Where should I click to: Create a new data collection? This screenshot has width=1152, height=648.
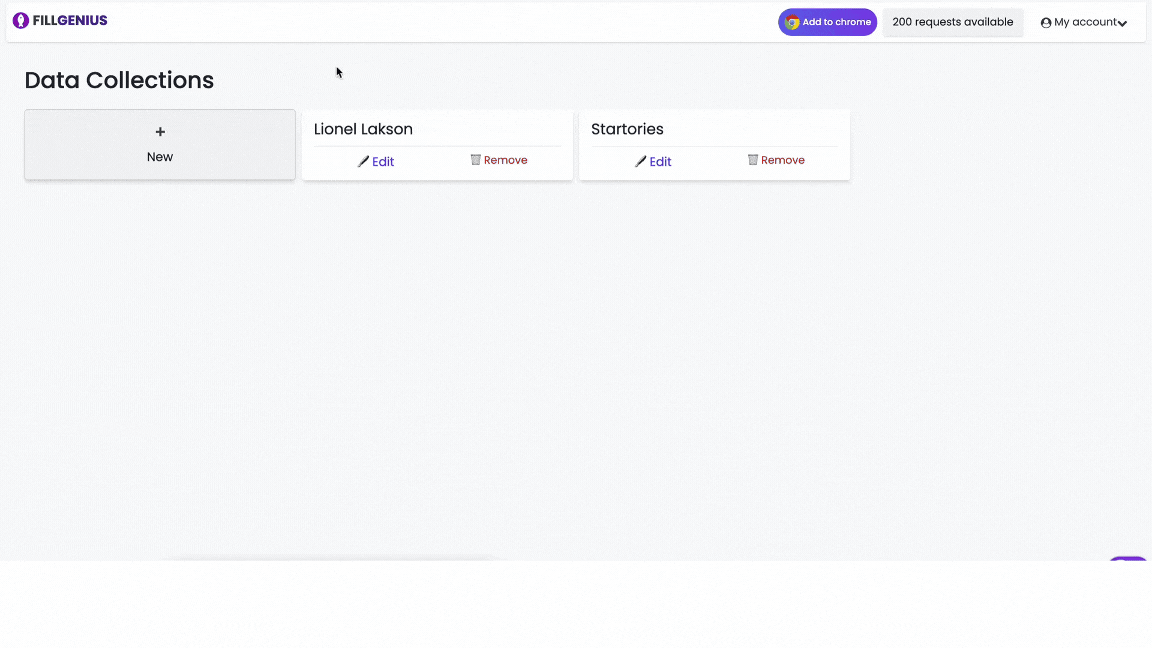point(159,144)
